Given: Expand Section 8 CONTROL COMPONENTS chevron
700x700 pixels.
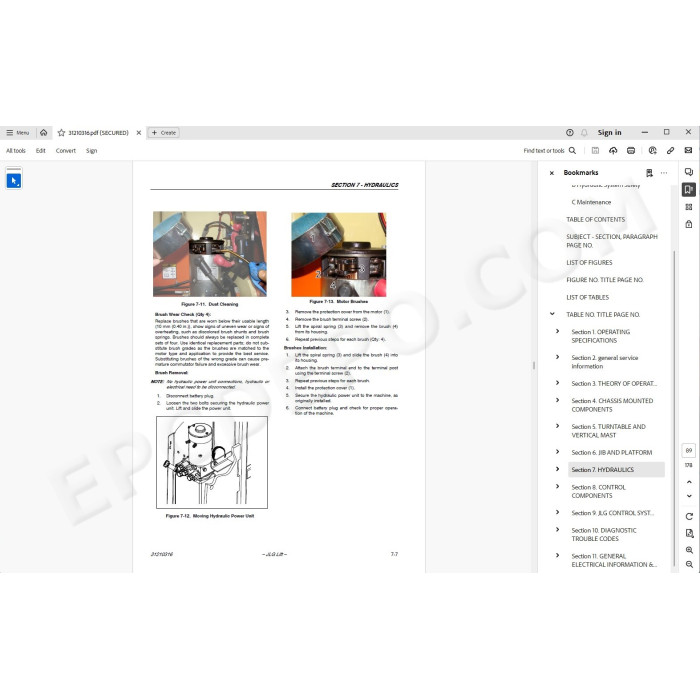Looking at the screenshot, I should [557, 487].
